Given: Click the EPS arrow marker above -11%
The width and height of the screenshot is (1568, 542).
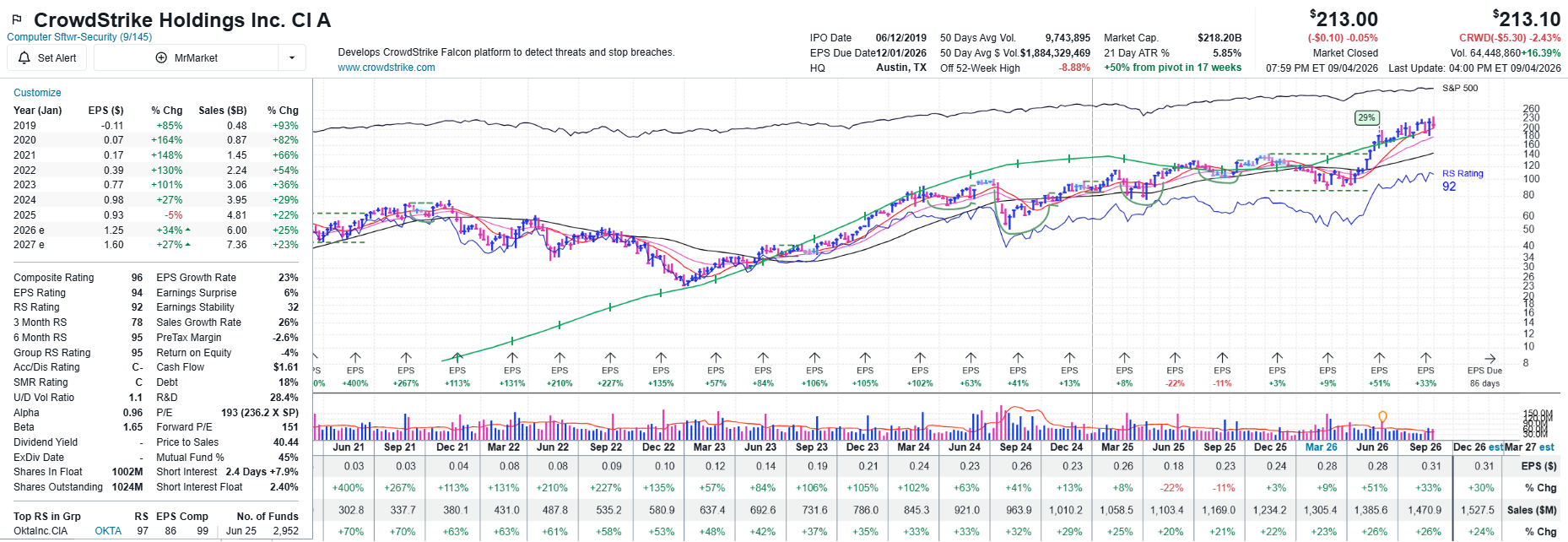Looking at the screenshot, I should click(1222, 358).
